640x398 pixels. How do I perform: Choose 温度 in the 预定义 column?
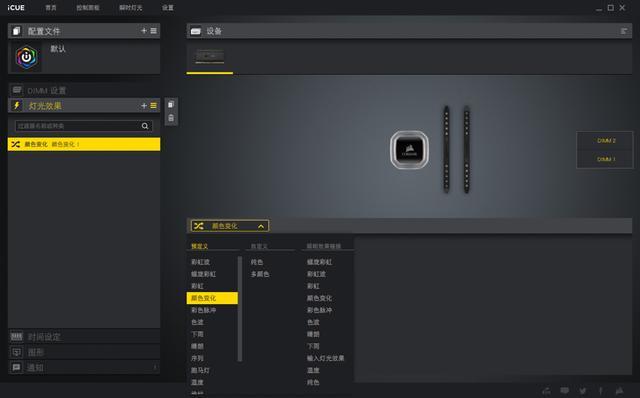point(197,382)
